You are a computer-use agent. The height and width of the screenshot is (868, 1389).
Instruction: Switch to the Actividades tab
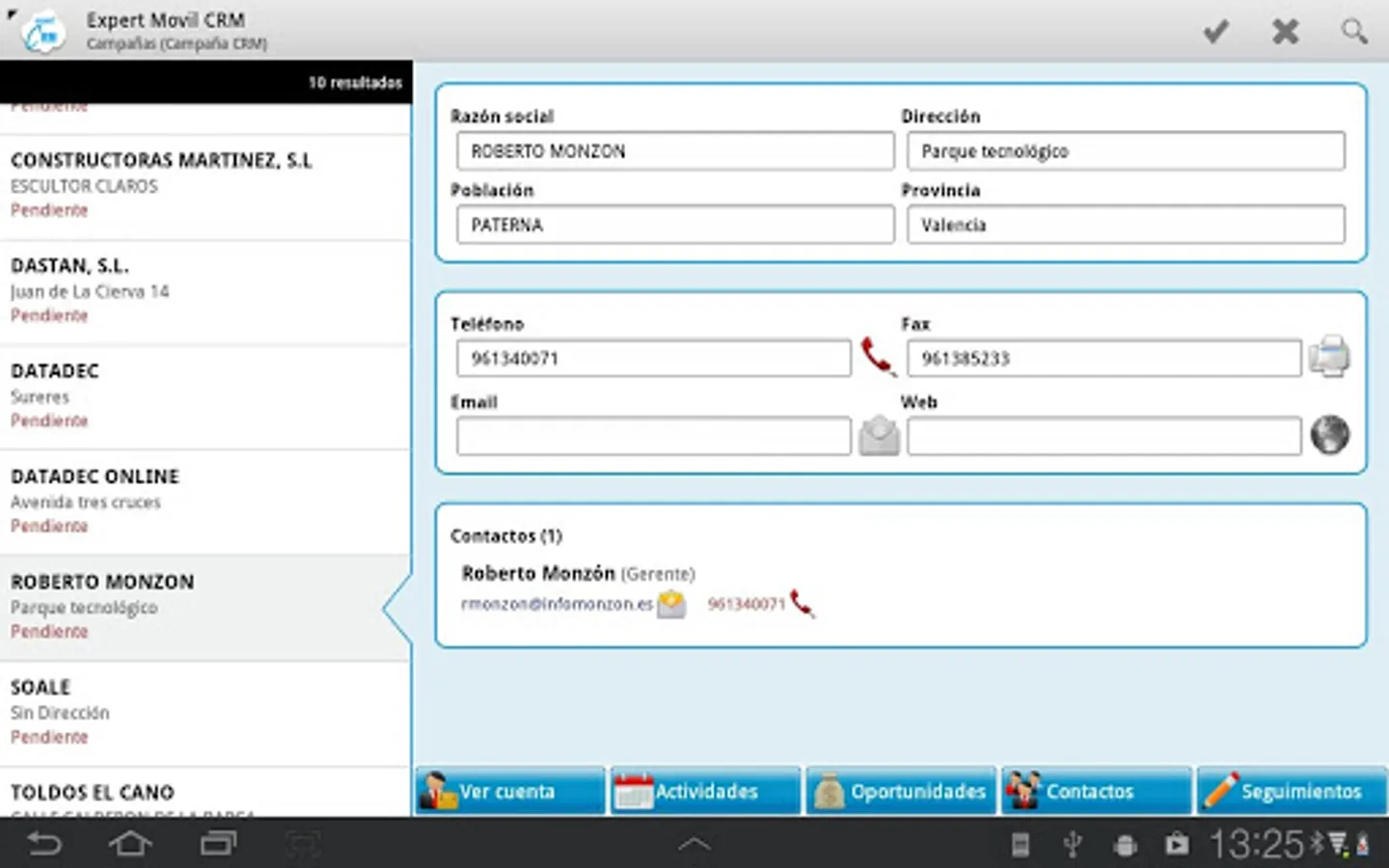coord(706,792)
